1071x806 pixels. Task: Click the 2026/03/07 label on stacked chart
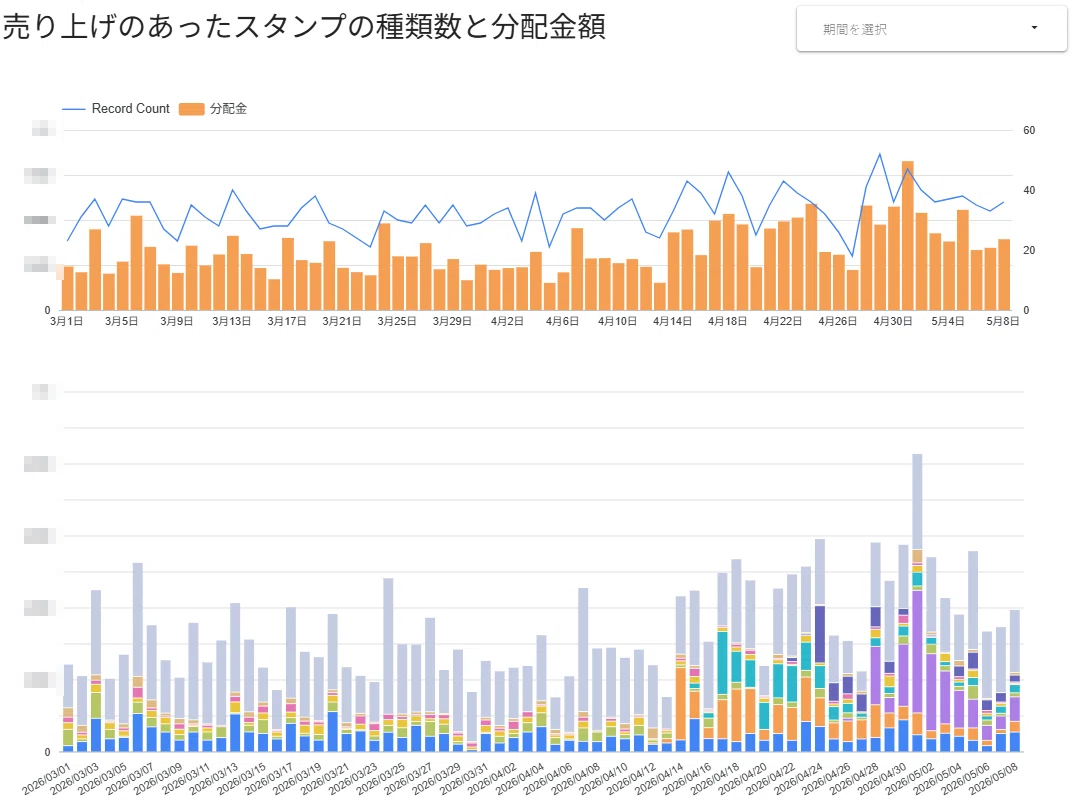(130, 779)
